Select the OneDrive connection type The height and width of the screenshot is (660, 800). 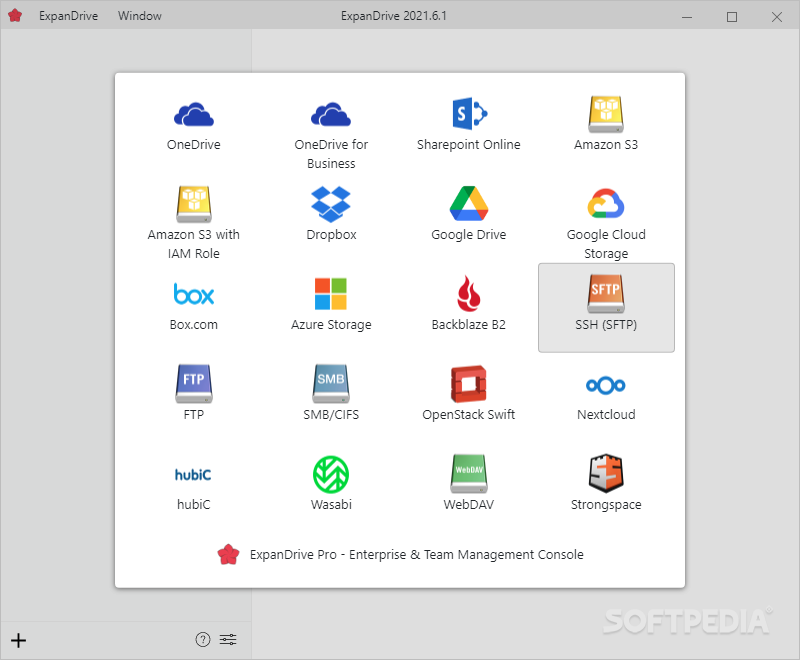(x=193, y=119)
